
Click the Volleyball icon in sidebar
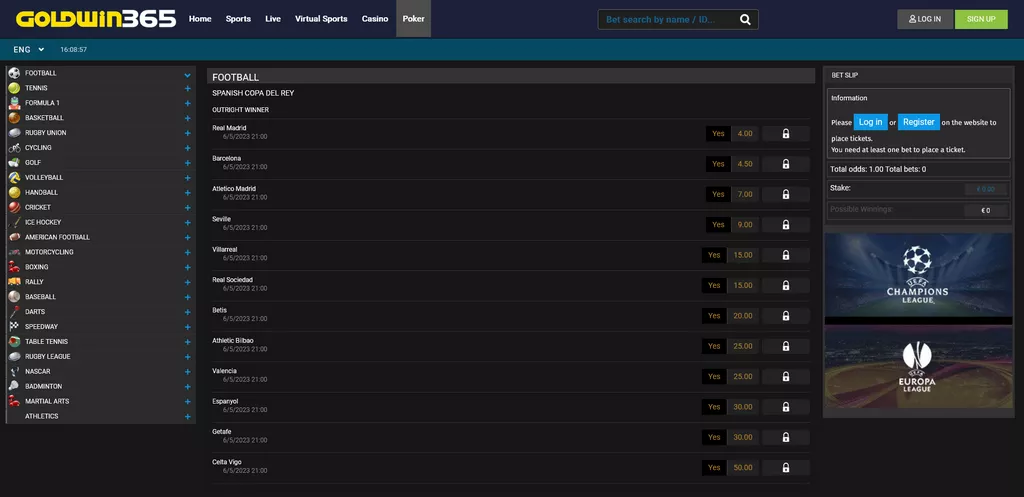(14, 178)
